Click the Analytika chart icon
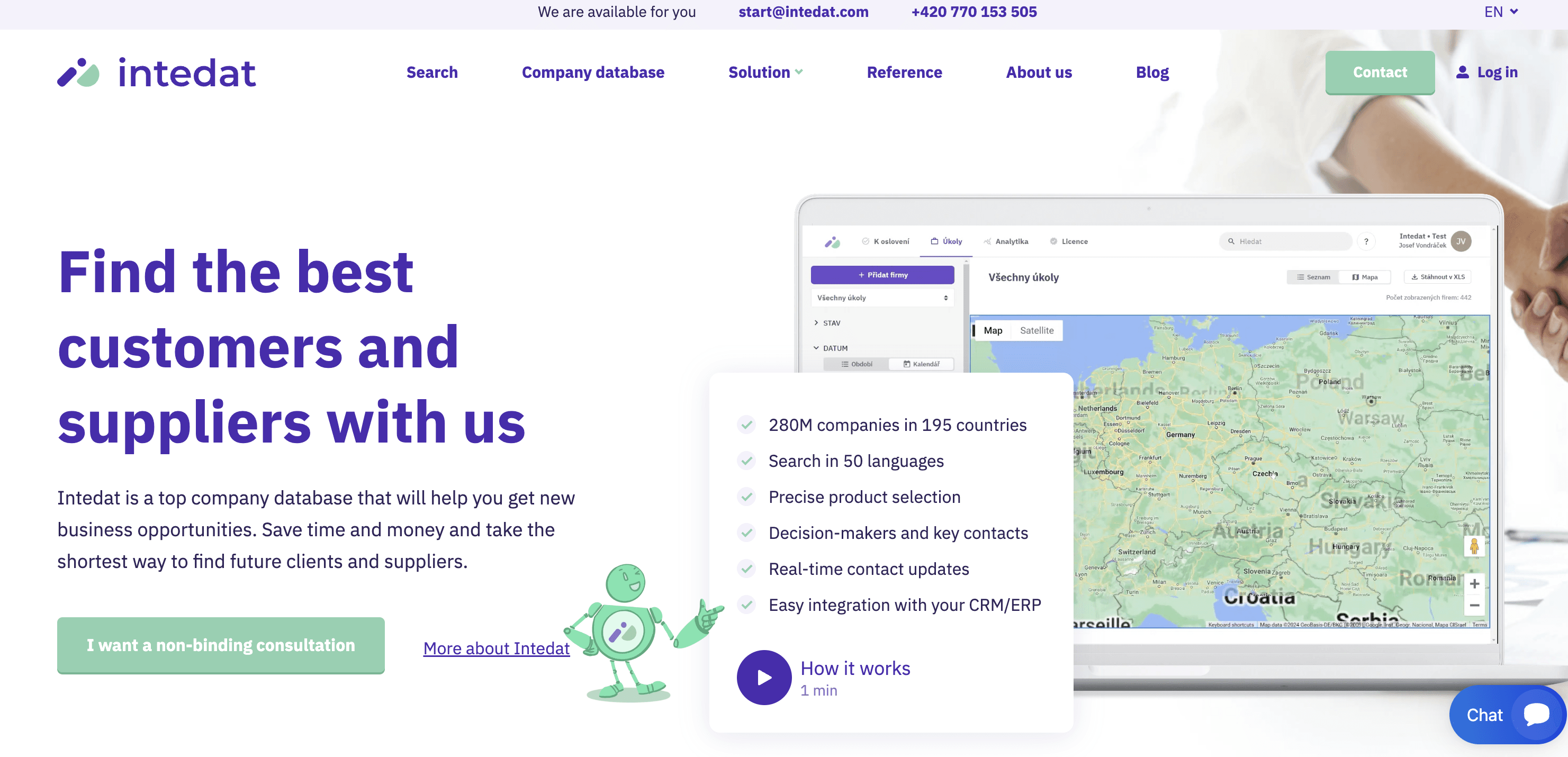The height and width of the screenshot is (757, 1568). [x=988, y=241]
